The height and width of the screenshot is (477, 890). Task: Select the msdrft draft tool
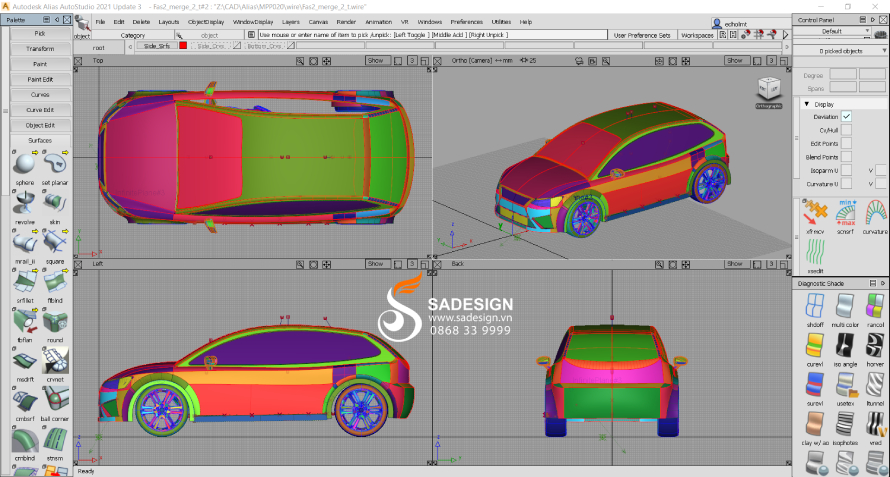coord(24,361)
